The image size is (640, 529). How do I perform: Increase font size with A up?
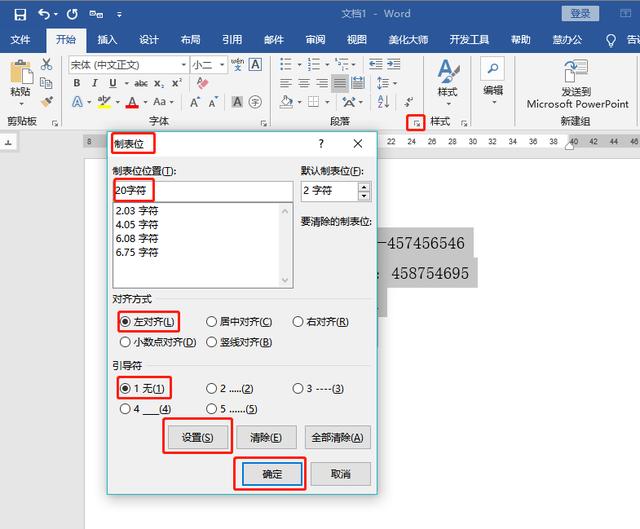(x=195, y=102)
